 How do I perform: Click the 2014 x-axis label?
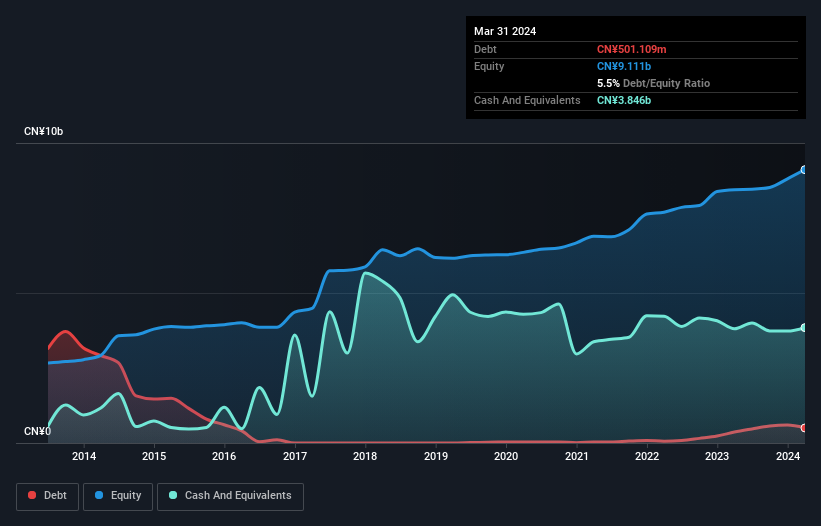[84, 456]
